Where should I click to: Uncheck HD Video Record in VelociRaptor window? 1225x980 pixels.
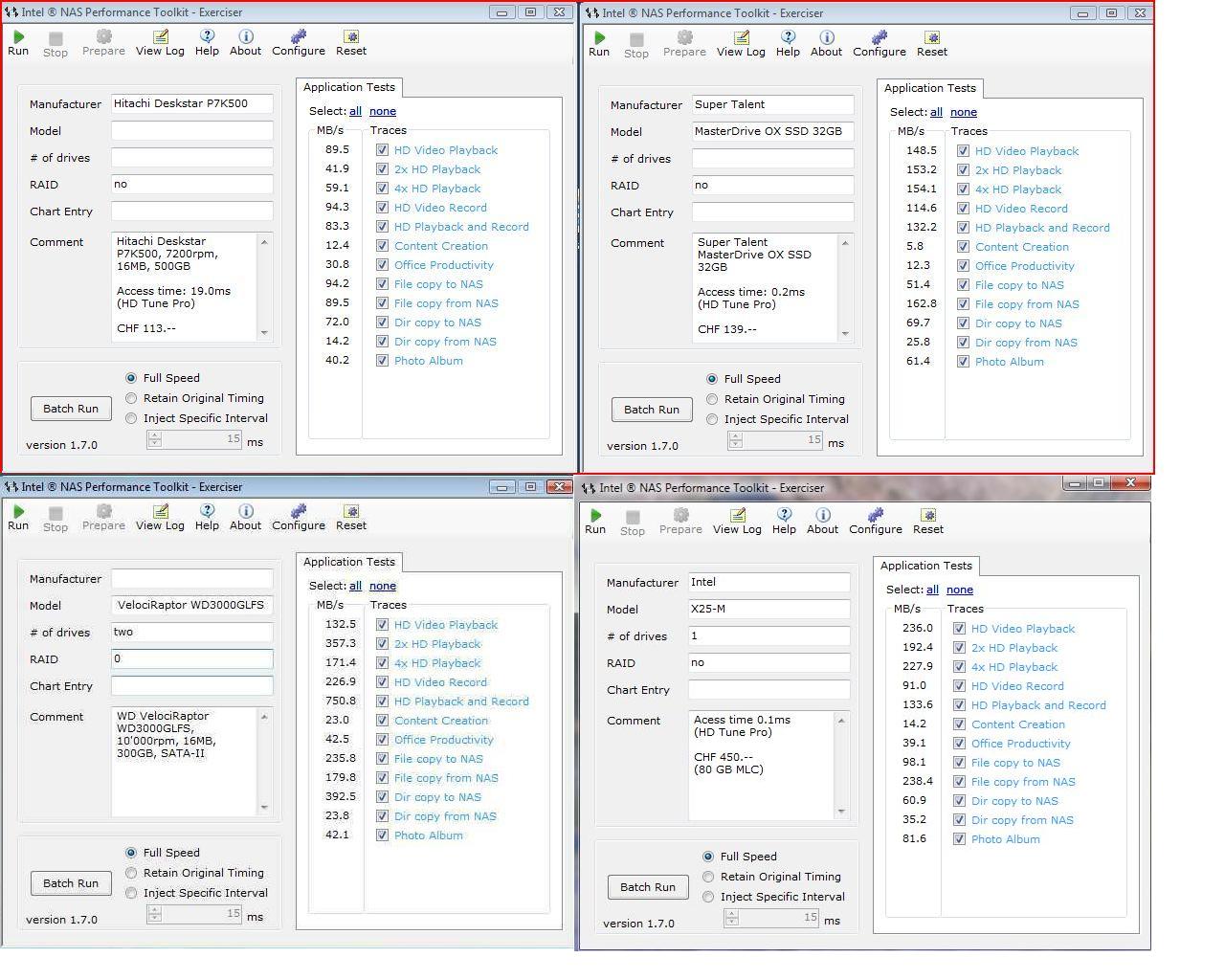(382, 682)
